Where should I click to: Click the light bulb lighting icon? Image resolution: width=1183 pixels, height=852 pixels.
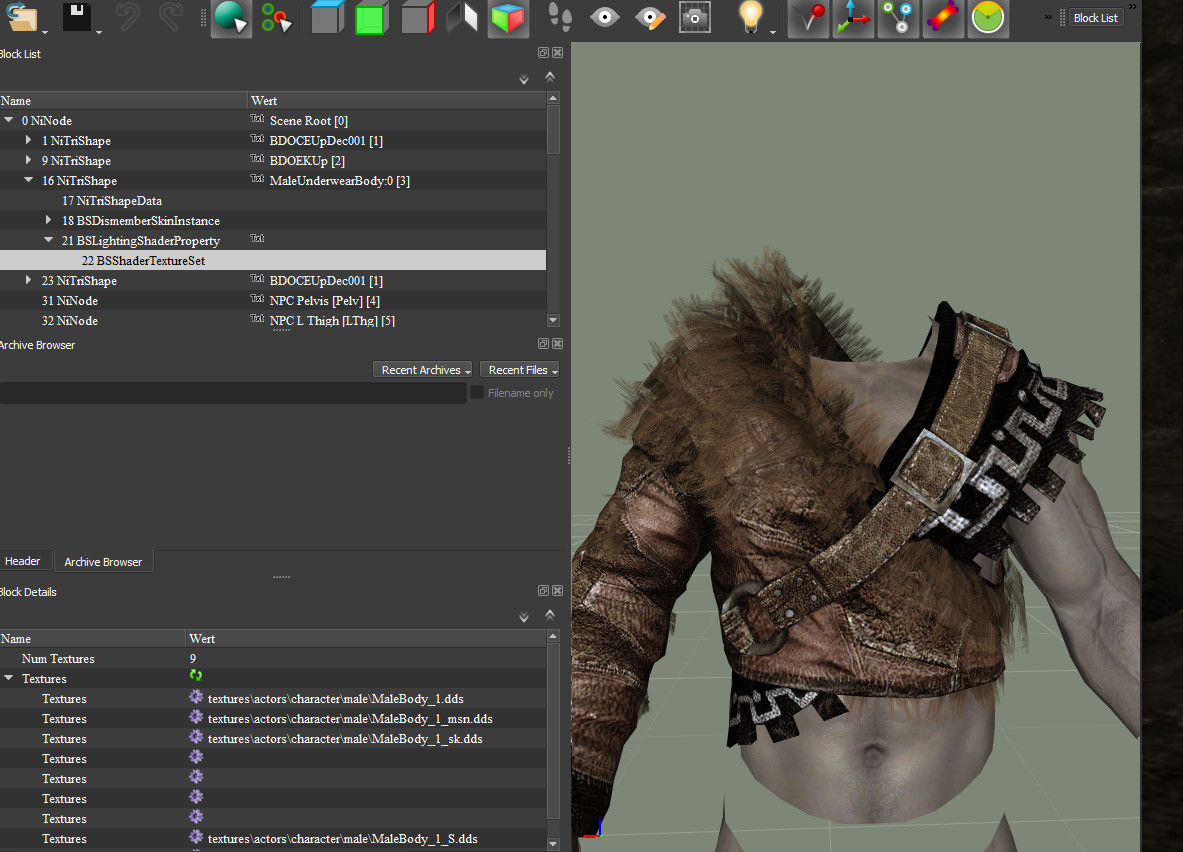click(750, 17)
